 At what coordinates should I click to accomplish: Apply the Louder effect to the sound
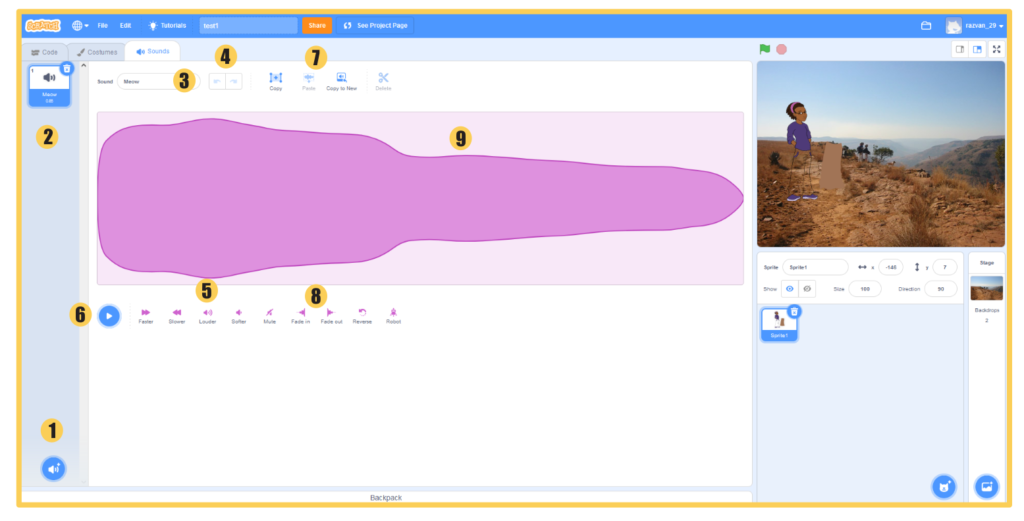pos(207,313)
